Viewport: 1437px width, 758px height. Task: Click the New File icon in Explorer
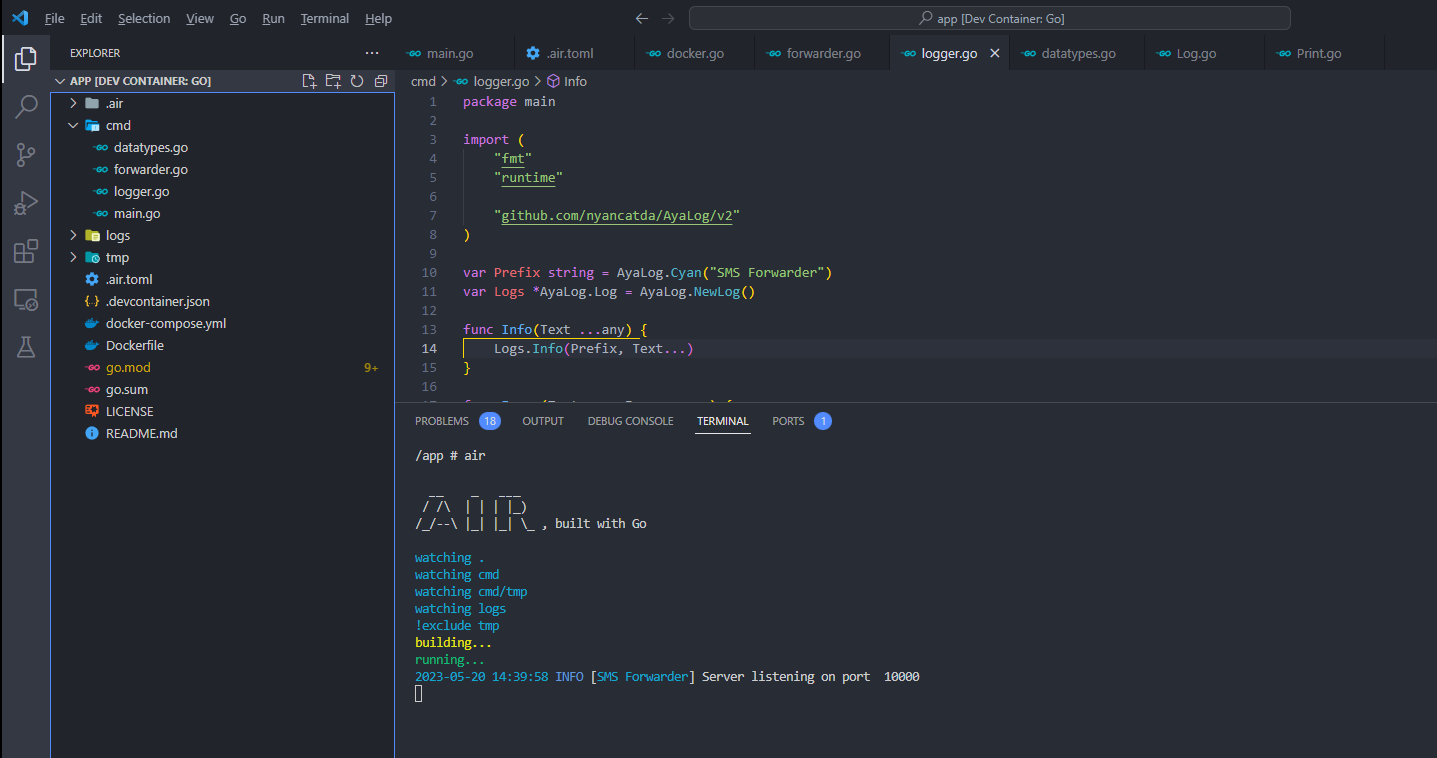pyautogui.click(x=309, y=81)
